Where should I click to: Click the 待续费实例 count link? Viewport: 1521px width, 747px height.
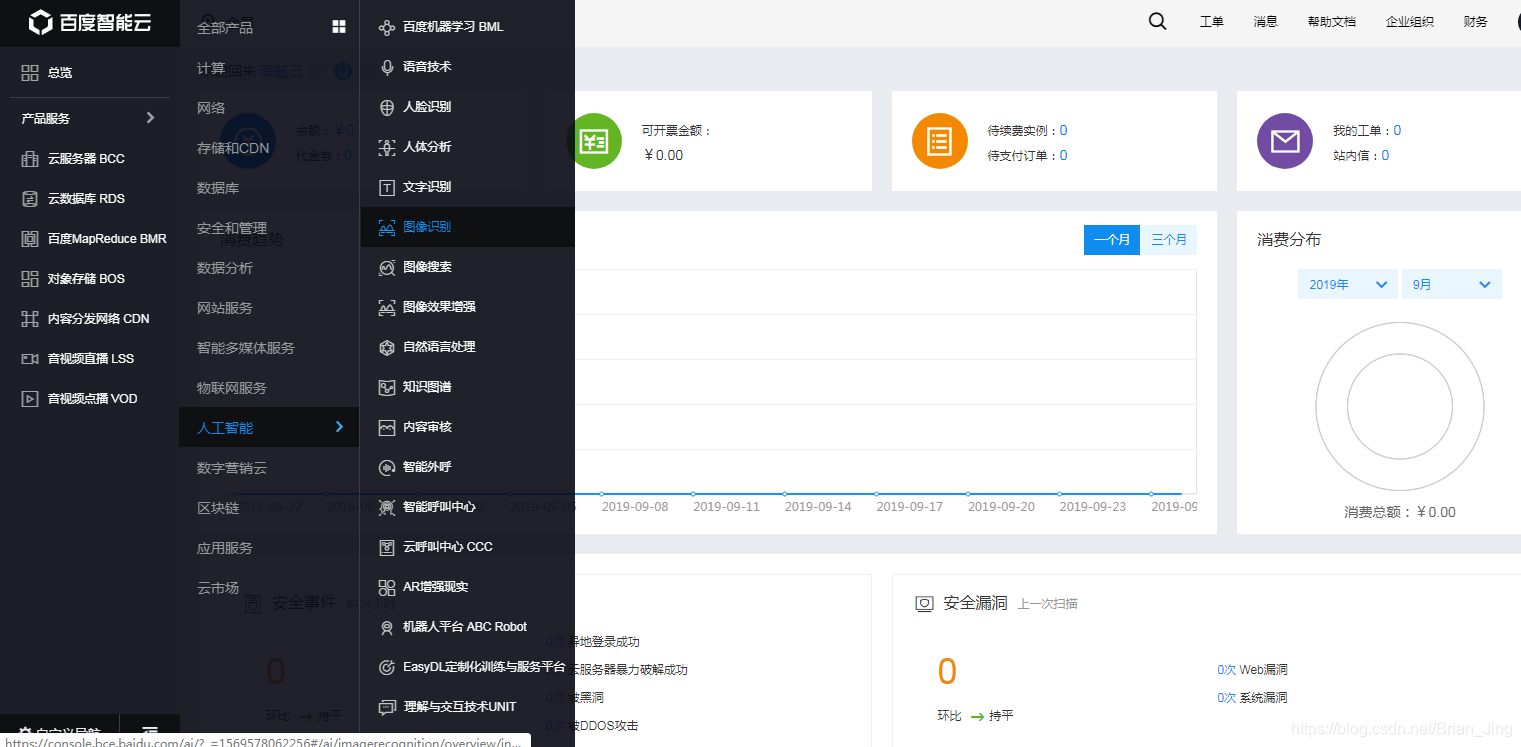(1063, 131)
